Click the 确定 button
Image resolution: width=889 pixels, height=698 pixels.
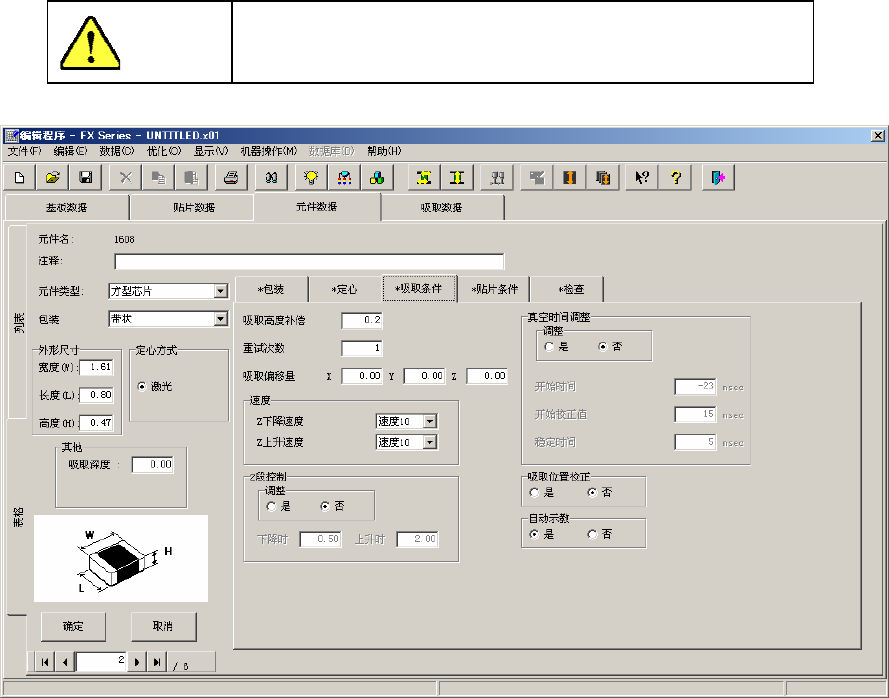pos(73,627)
